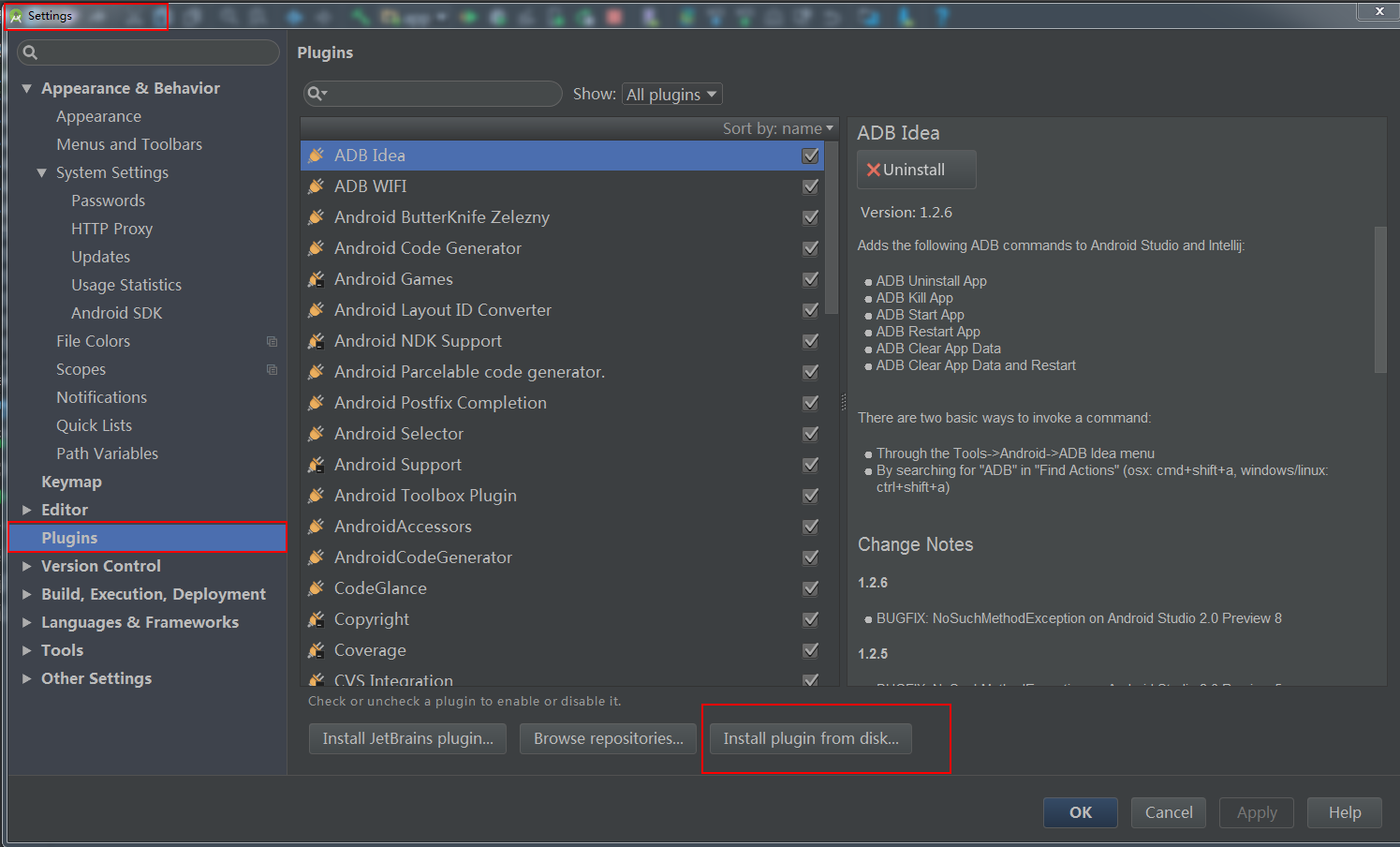Disable the Android Games plugin checkbox
The height and width of the screenshot is (847, 1400).
coord(811,279)
